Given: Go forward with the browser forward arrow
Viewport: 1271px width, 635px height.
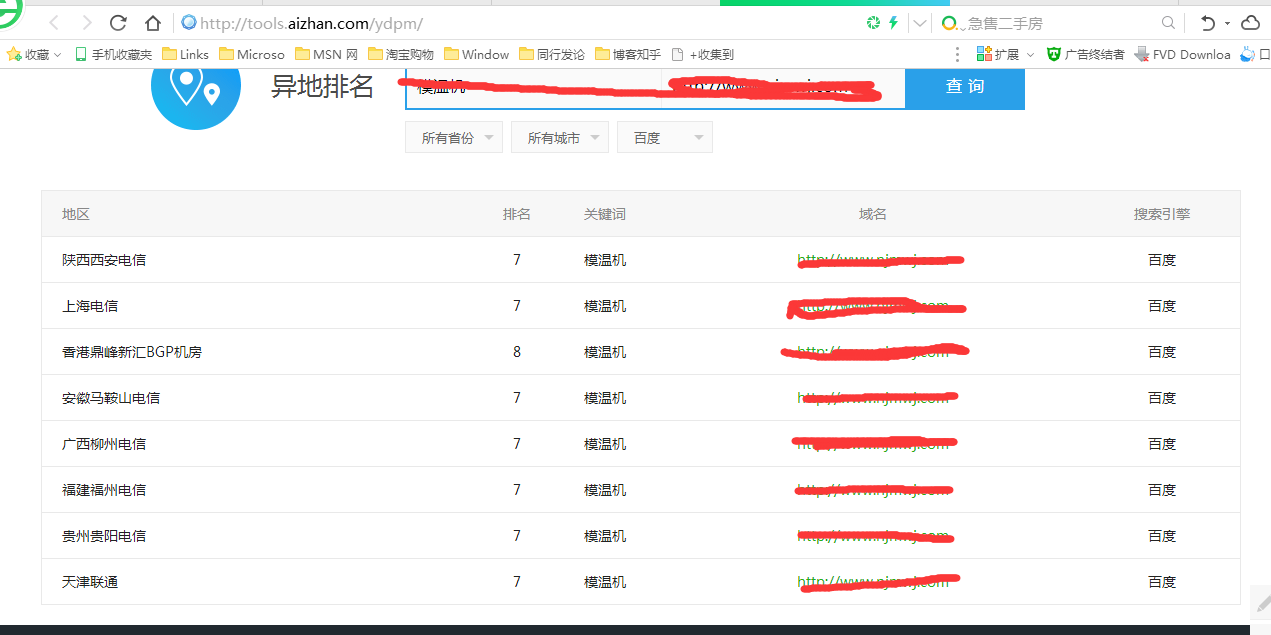Looking at the screenshot, I should pos(87,23).
